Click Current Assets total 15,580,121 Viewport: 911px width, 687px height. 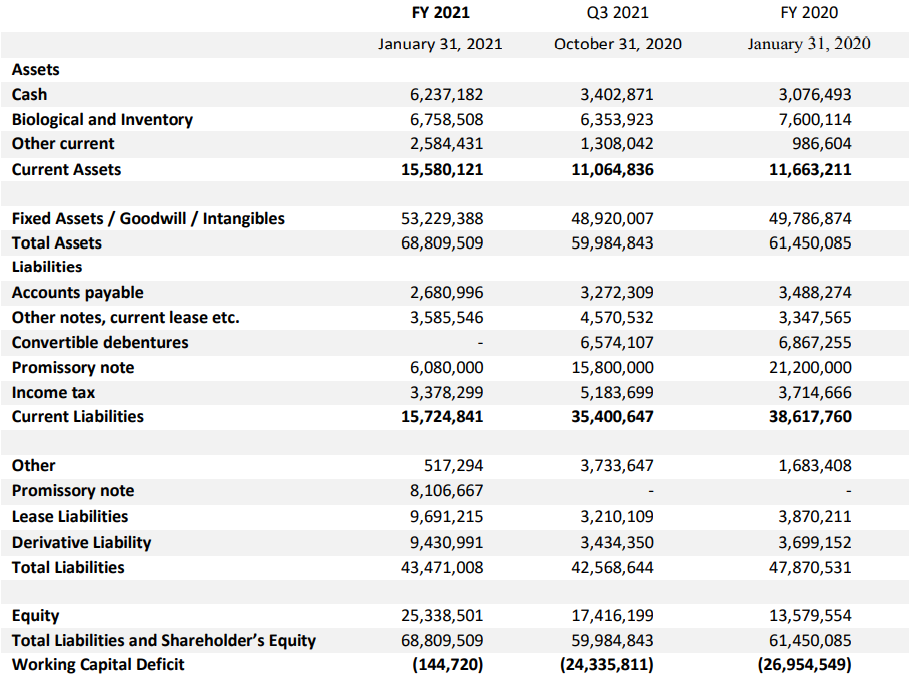click(442, 169)
